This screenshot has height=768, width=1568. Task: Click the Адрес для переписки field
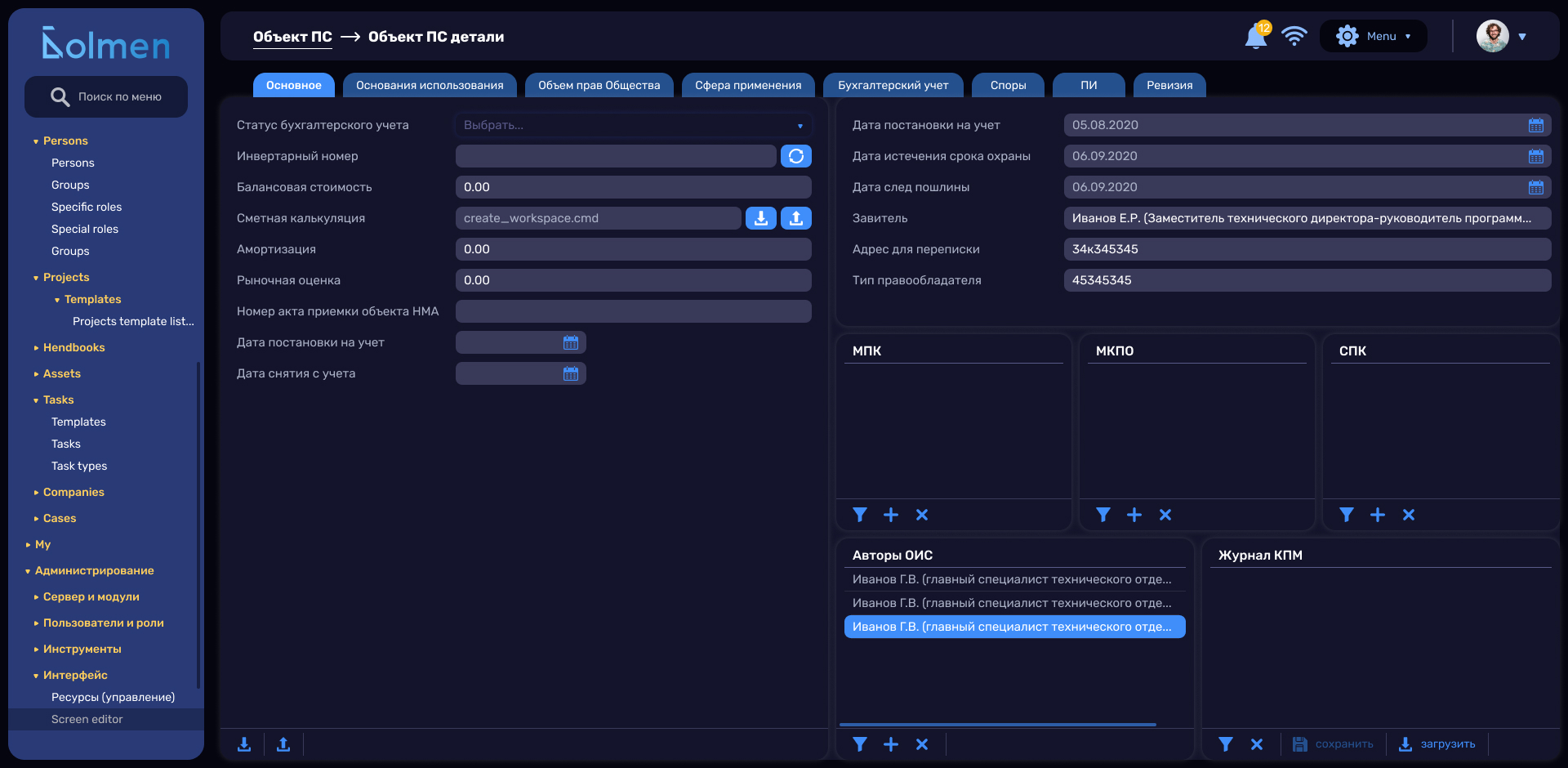pyautogui.click(x=1307, y=249)
